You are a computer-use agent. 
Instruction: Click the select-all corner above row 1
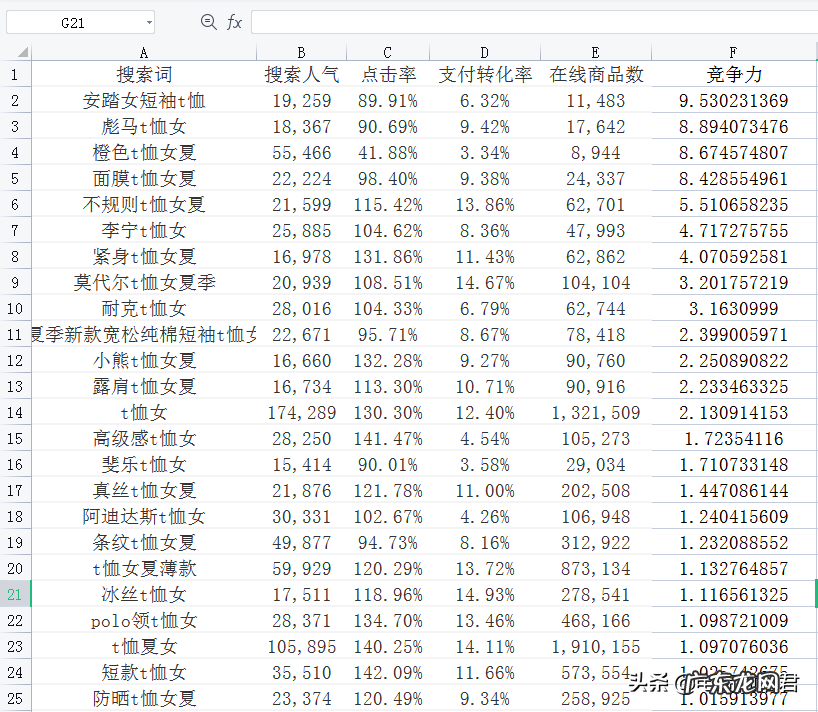pos(24,51)
